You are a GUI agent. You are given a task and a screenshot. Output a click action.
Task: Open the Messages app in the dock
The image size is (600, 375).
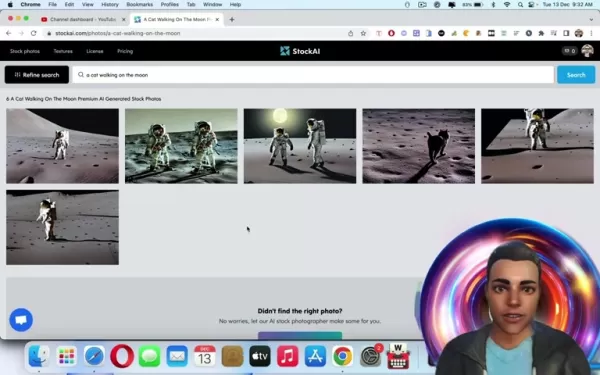tap(150, 356)
